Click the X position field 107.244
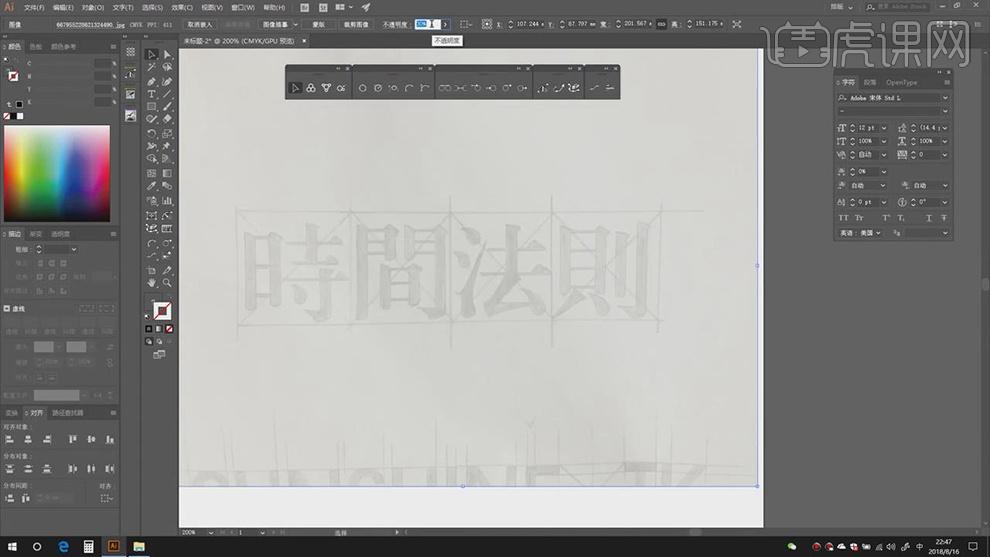Image resolution: width=990 pixels, height=557 pixels. pos(528,24)
